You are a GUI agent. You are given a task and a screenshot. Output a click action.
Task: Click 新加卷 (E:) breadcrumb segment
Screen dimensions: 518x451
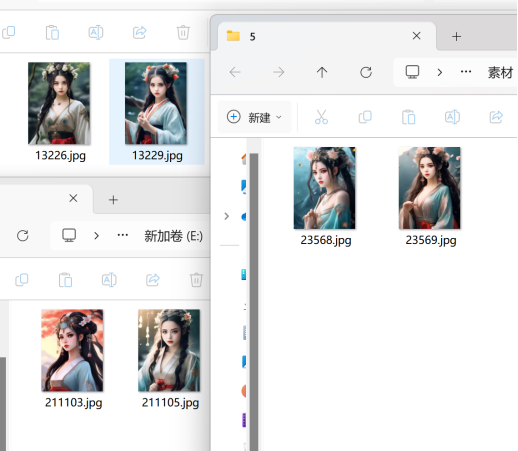173,236
